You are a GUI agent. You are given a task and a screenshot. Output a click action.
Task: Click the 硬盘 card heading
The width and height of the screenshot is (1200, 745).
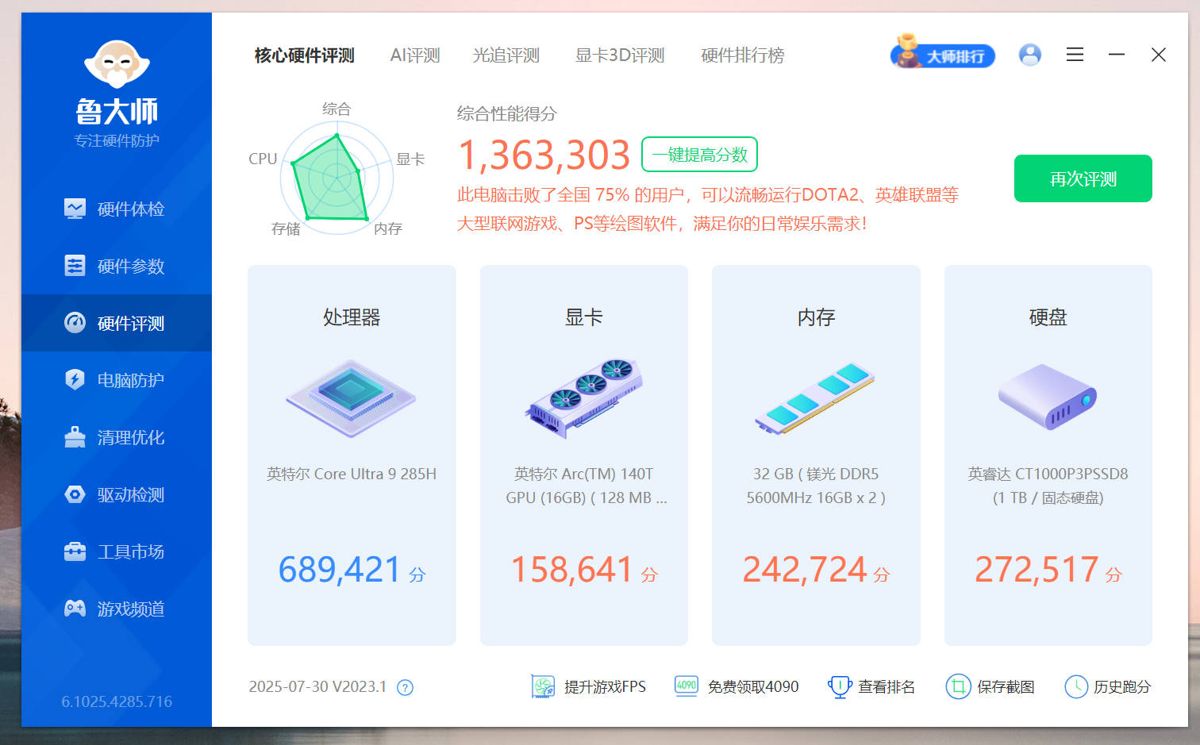click(1048, 318)
